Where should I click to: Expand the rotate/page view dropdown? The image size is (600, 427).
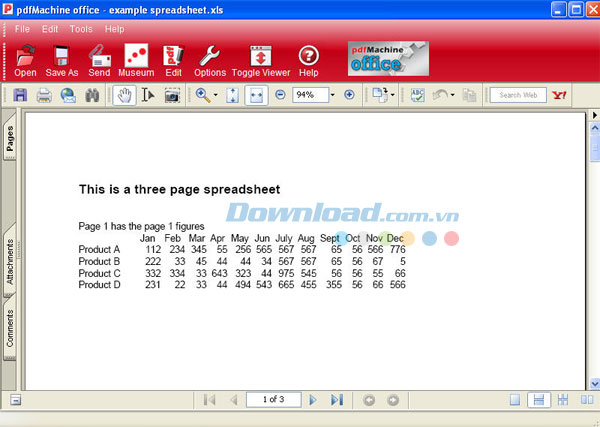coord(392,96)
